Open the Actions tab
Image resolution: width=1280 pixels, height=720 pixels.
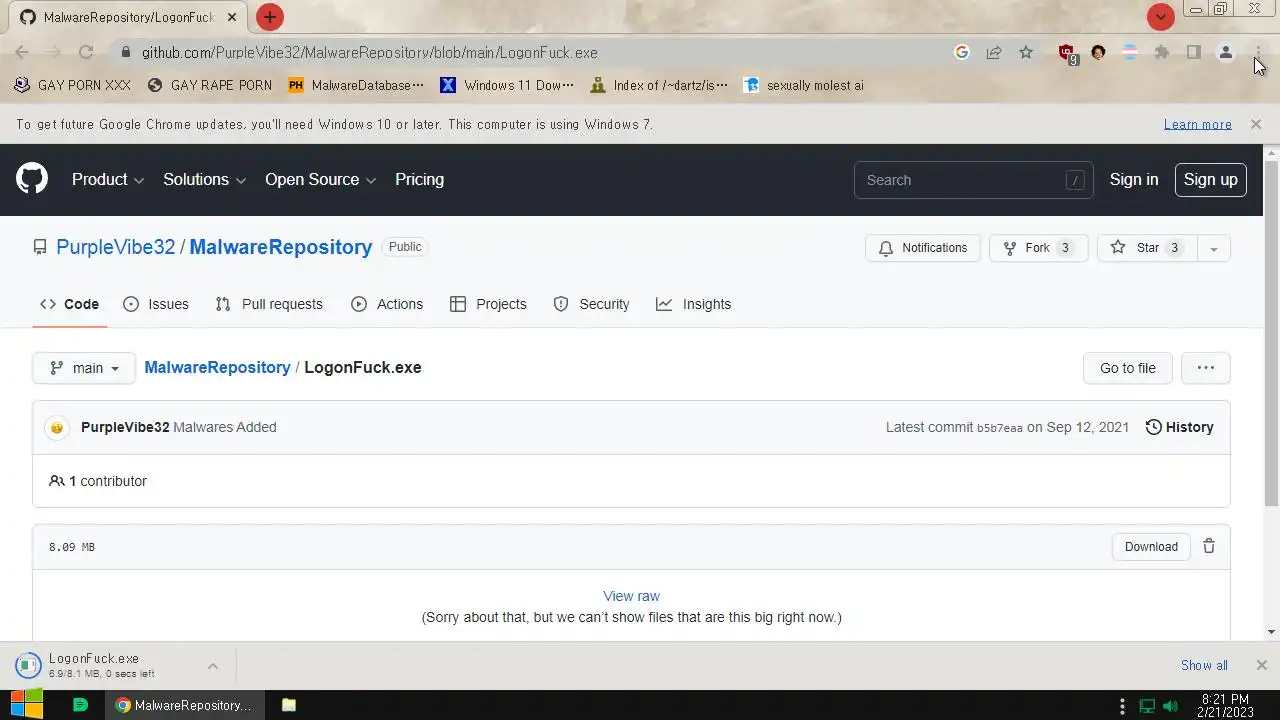[x=387, y=304]
